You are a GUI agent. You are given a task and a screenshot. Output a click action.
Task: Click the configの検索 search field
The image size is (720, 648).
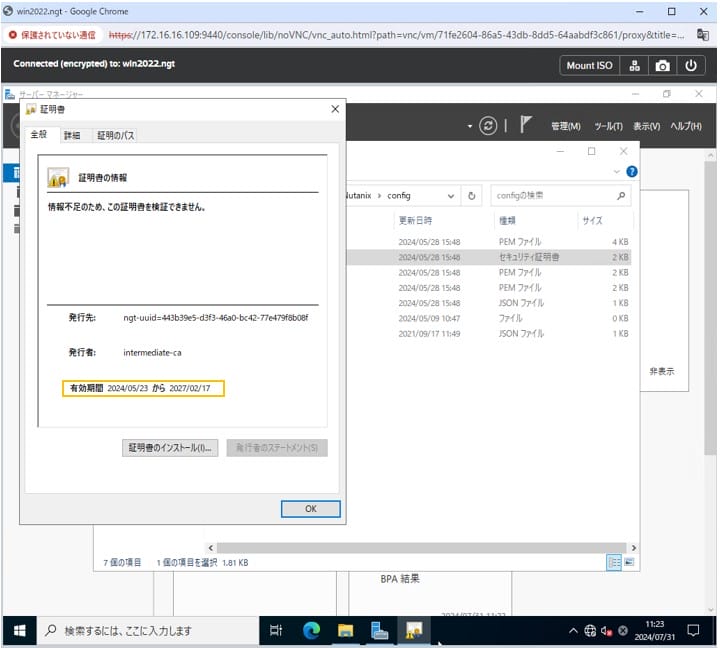tap(552, 196)
